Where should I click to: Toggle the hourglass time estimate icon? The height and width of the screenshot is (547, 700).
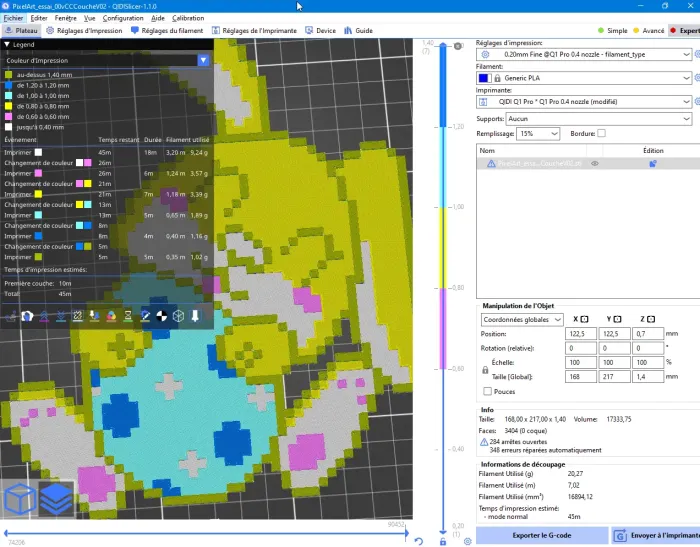(x=128, y=316)
